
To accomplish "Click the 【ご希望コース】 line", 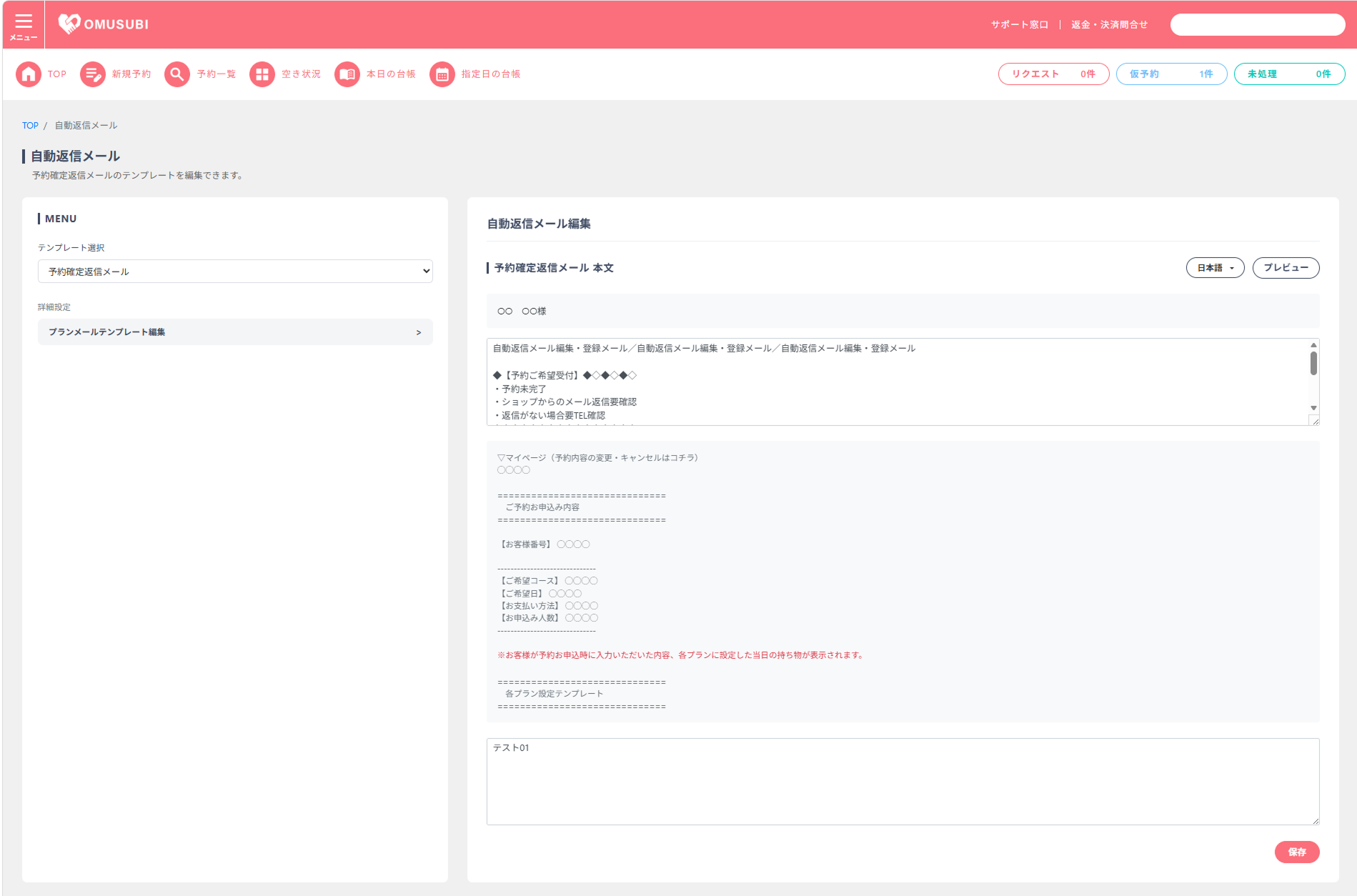I will [x=548, y=581].
